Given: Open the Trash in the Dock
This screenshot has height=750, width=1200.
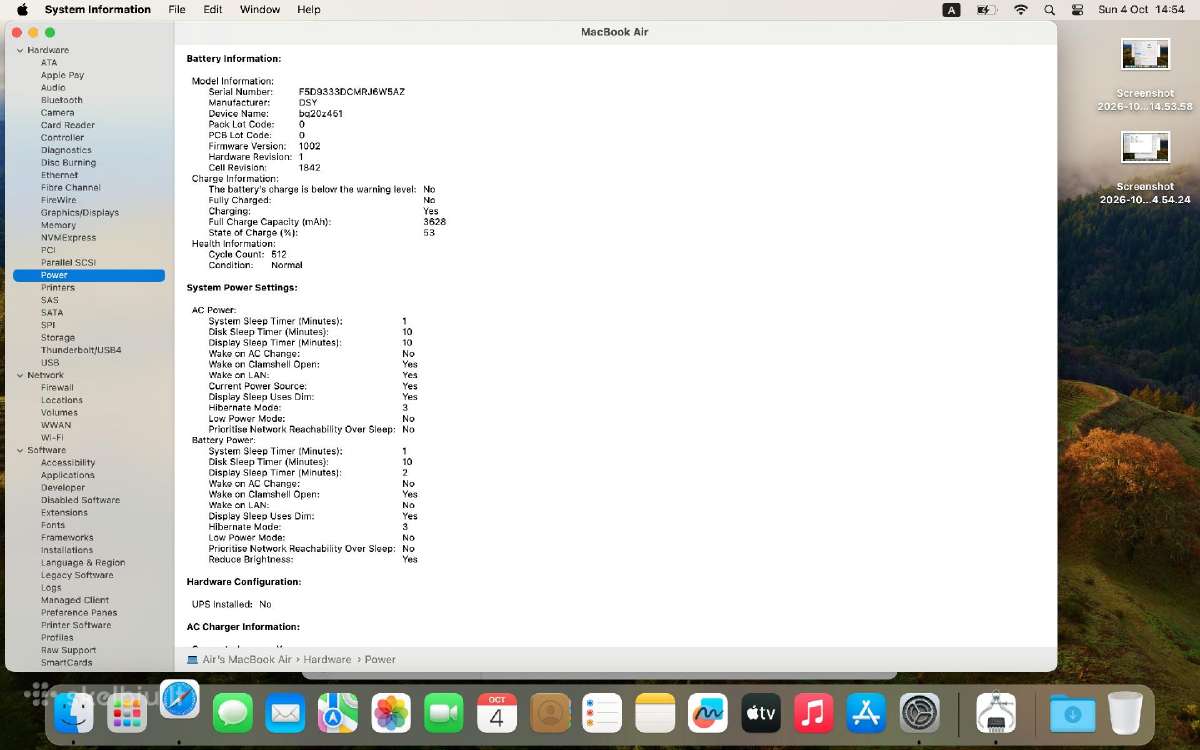Looking at the screenshot, I should coord(1125,714).
